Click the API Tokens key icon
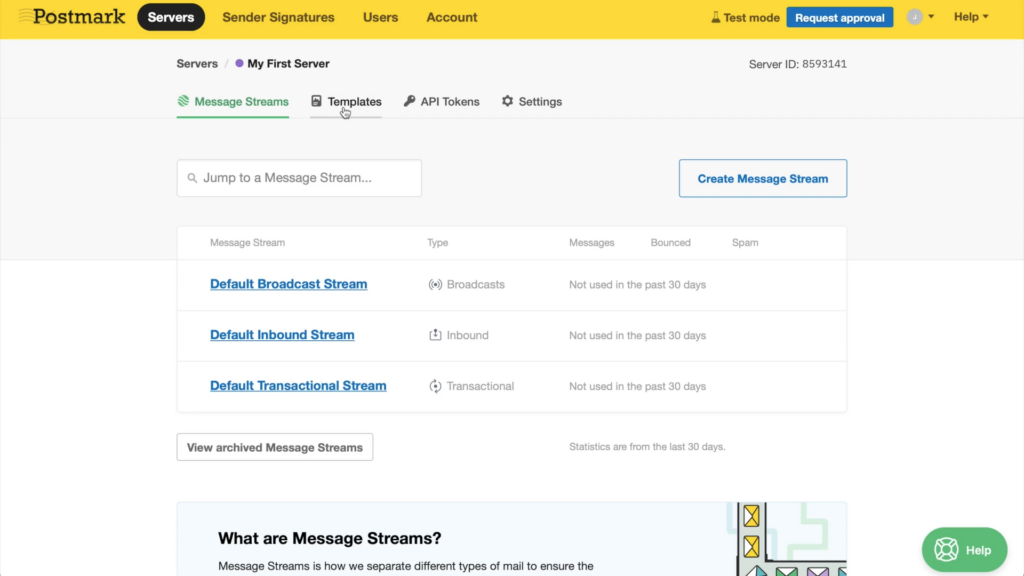 tap(409, 101)
